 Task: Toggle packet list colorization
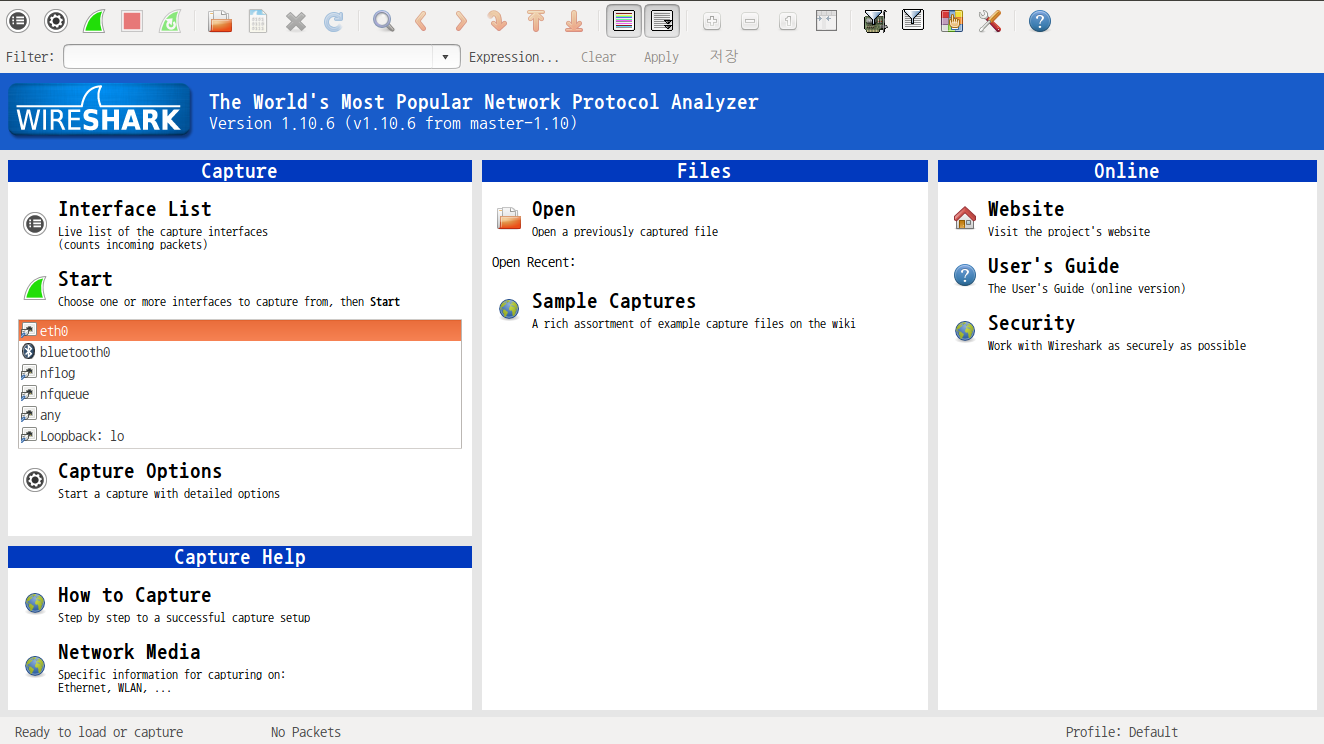click(x=624, y=21)
